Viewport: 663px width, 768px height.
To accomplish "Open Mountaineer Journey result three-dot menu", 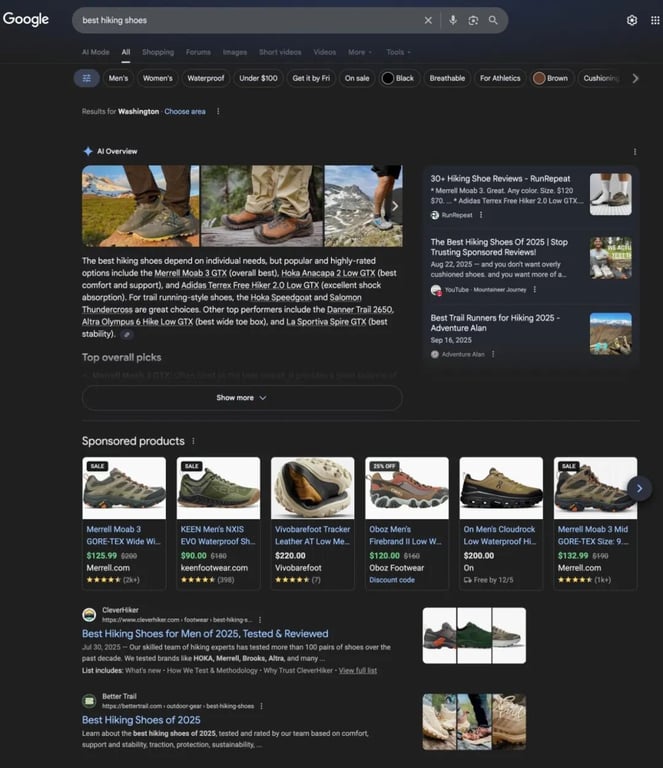I will pyautogui.click(x=534, y=289).
